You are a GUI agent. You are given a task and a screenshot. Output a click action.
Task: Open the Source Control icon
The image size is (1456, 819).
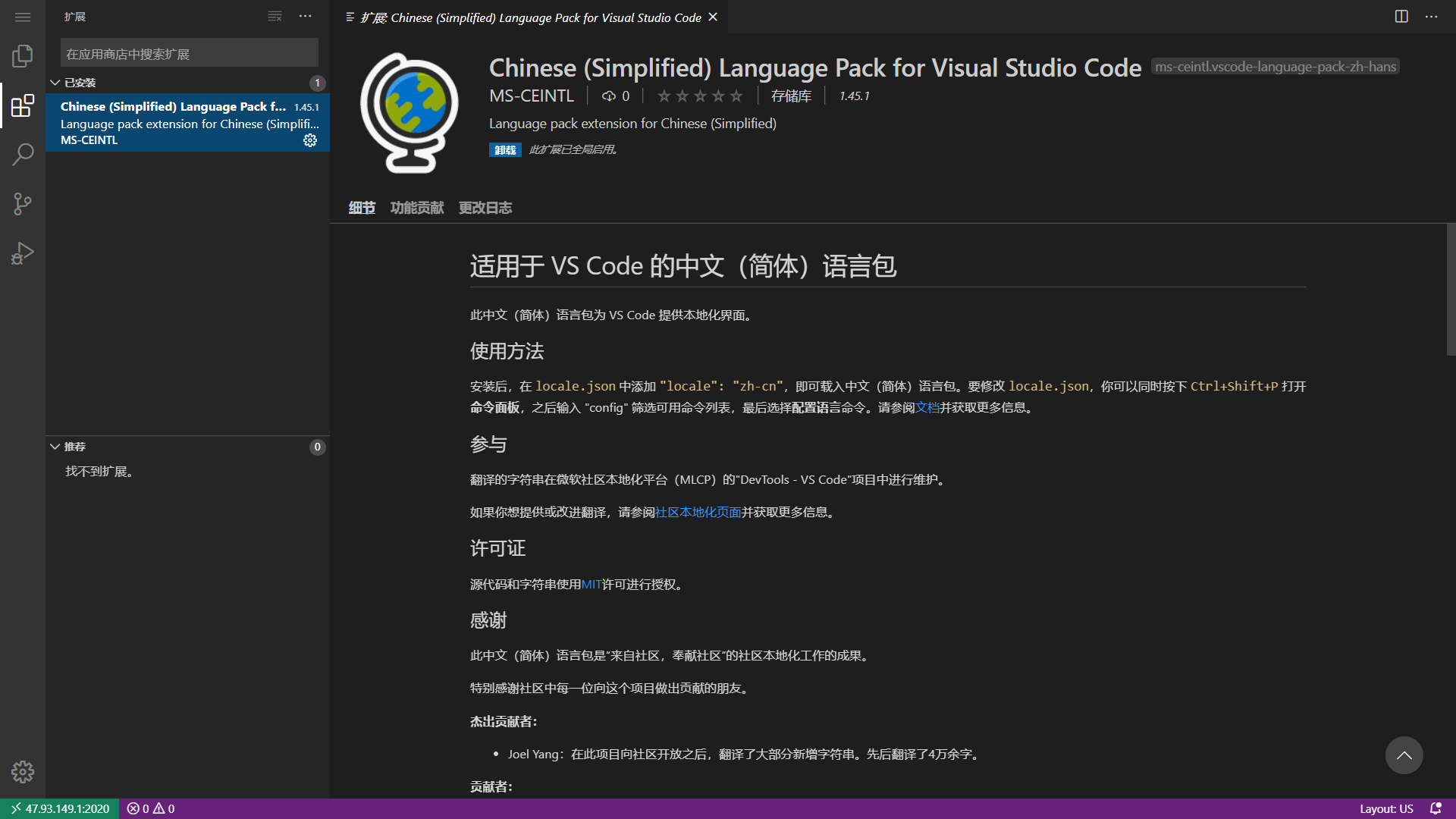(23, 204)
